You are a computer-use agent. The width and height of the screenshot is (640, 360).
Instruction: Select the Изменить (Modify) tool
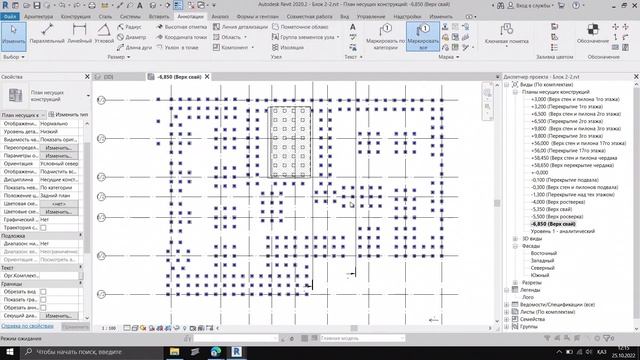[13, 36]
